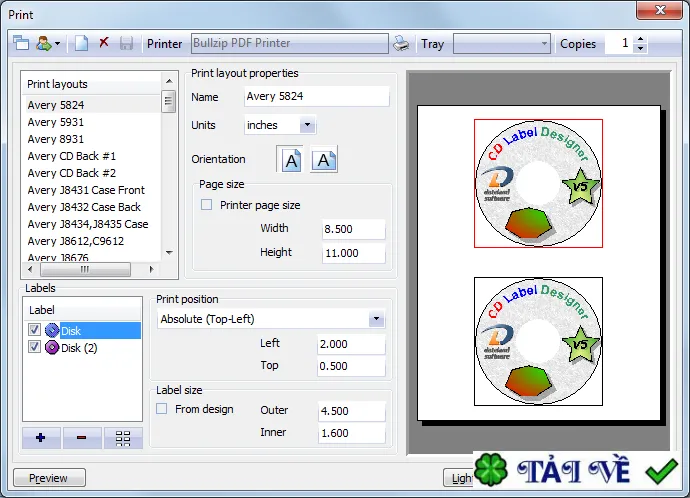Open the user profile dropdown icon
Screen dimensions: 690x498
(x=48, y=43)
